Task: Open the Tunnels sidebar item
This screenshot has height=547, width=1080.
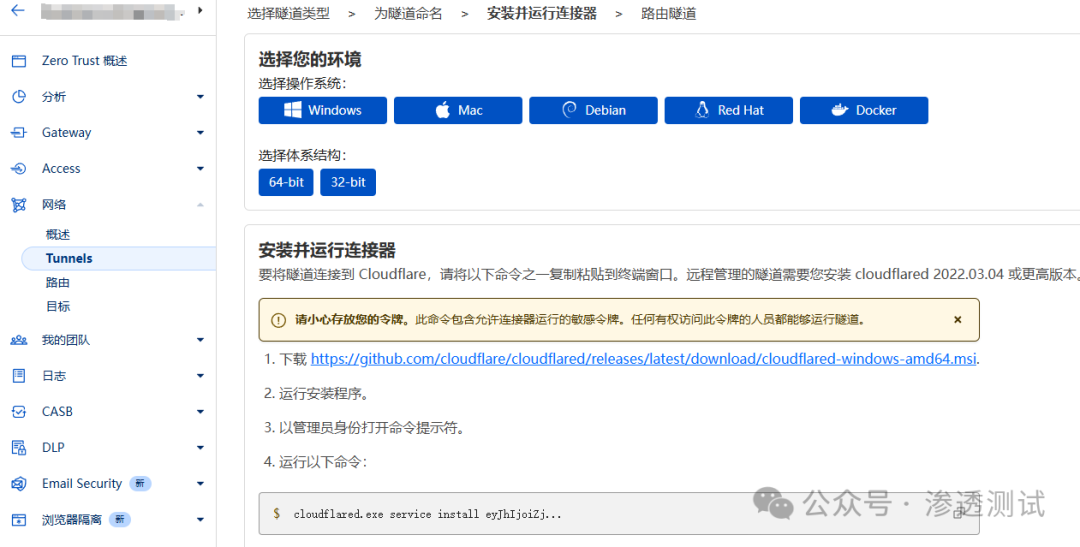Action: tap(69, 258)
